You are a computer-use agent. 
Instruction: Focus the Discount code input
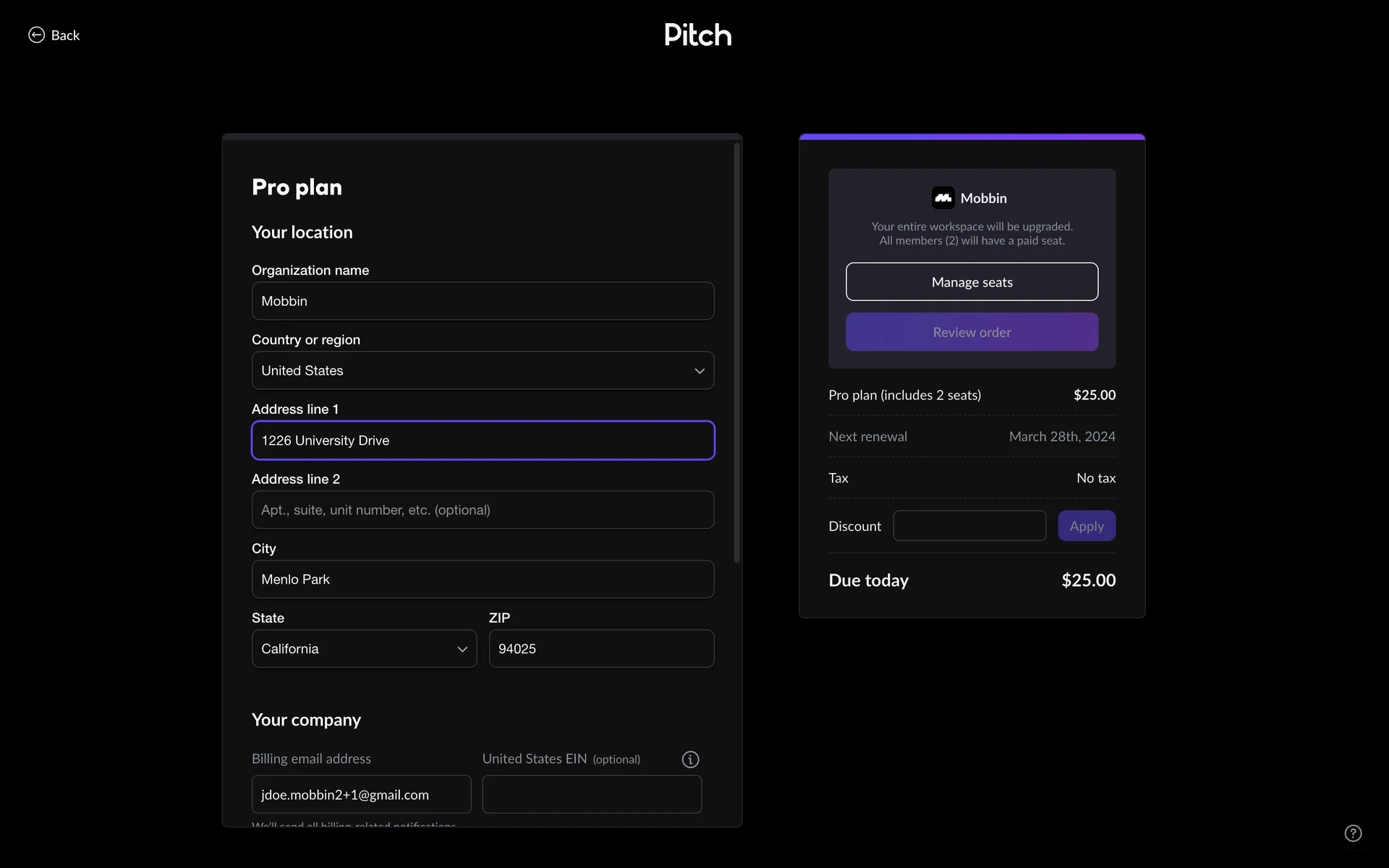(x=969, y=526)
